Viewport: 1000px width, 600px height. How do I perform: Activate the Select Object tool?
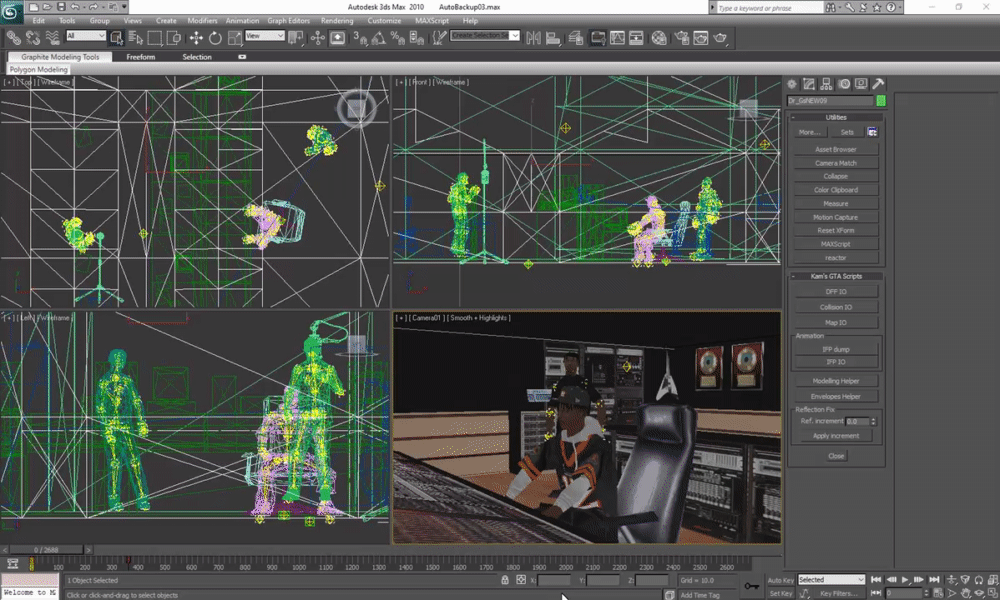116,38
